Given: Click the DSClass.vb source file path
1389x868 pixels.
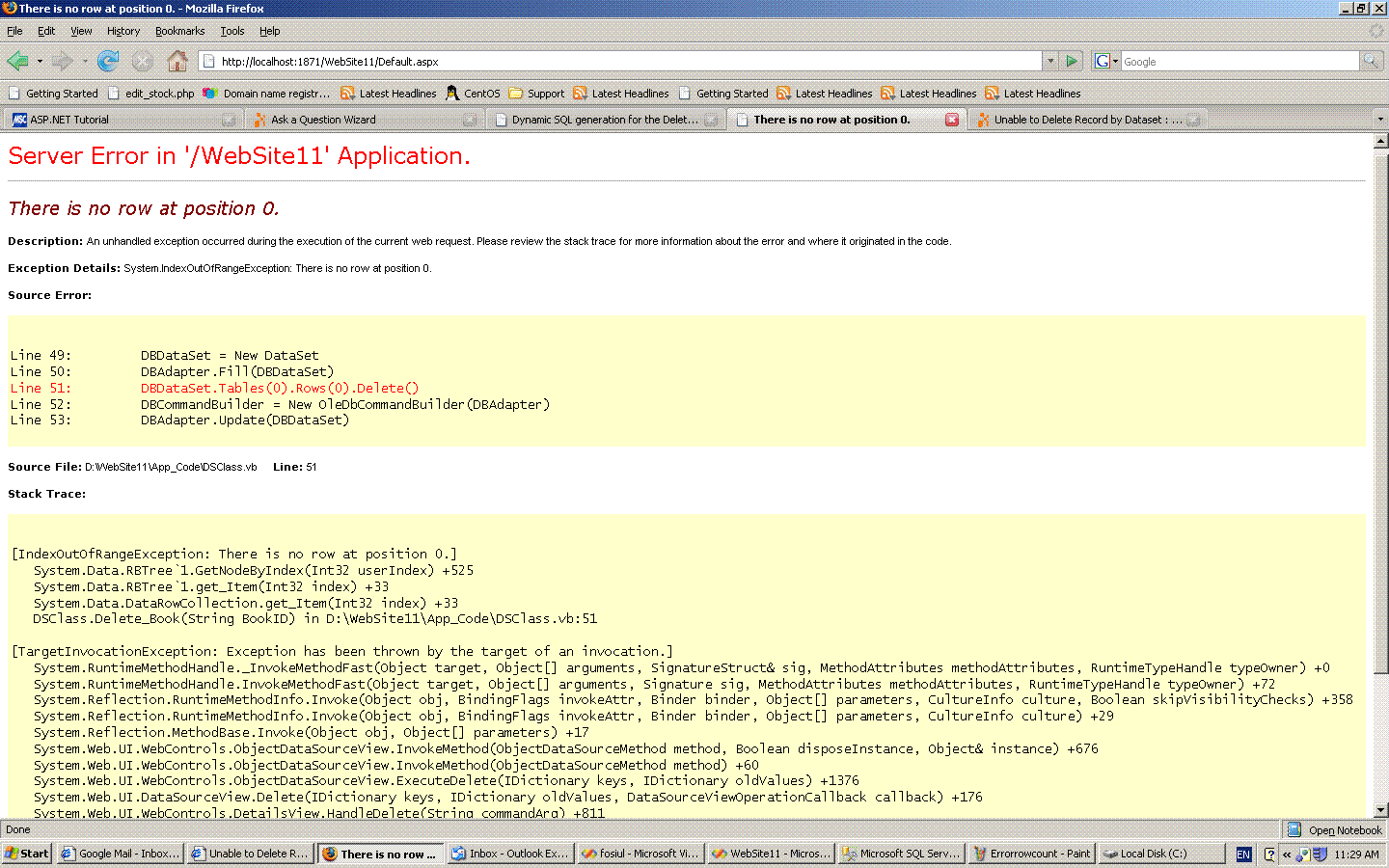Looking at the screenshot, I should (171, 467).
